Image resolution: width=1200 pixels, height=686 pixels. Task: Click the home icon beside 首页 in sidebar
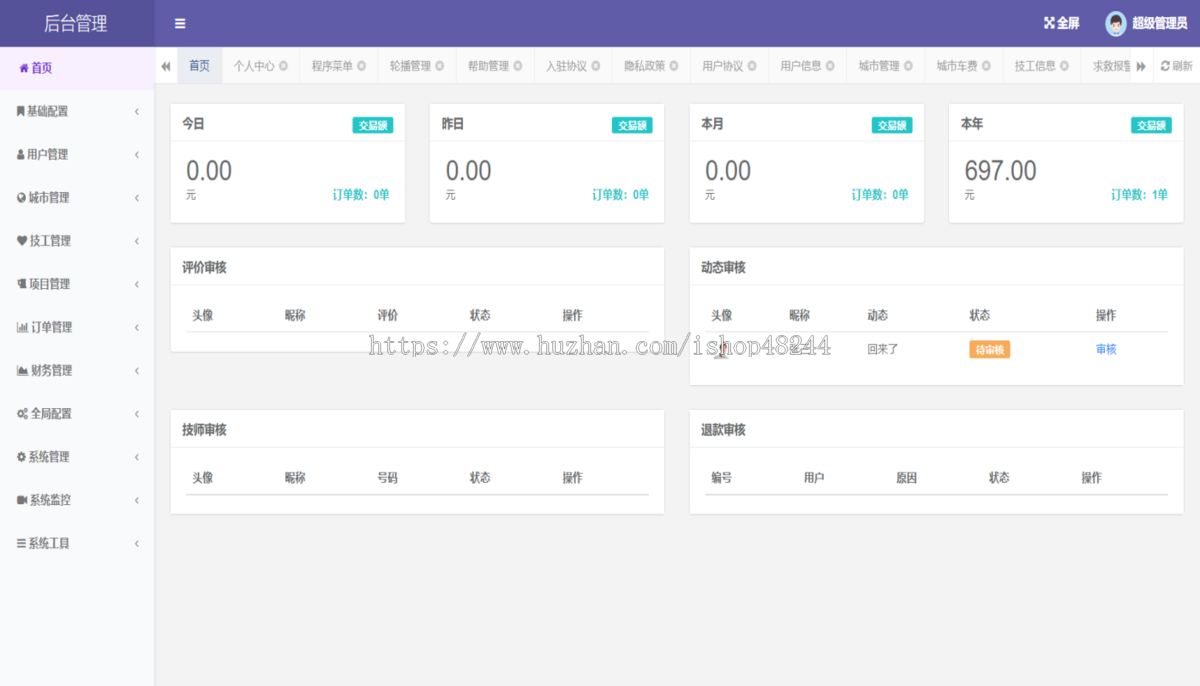(24, 68)
